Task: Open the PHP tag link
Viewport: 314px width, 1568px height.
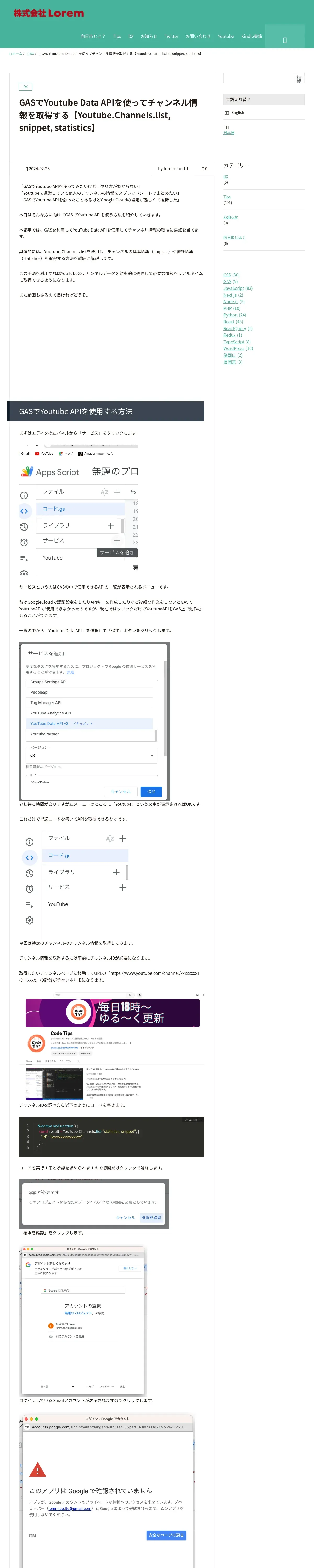Action: (227, 309)
